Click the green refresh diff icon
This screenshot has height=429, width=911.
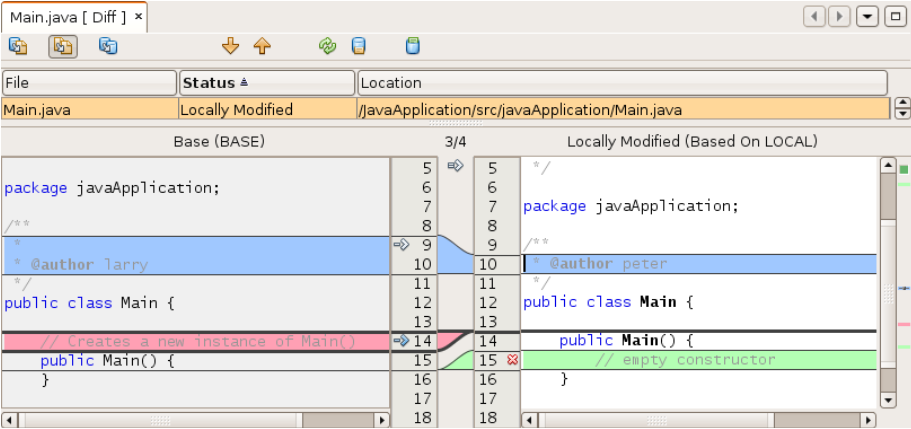click(x=327, y=46)
